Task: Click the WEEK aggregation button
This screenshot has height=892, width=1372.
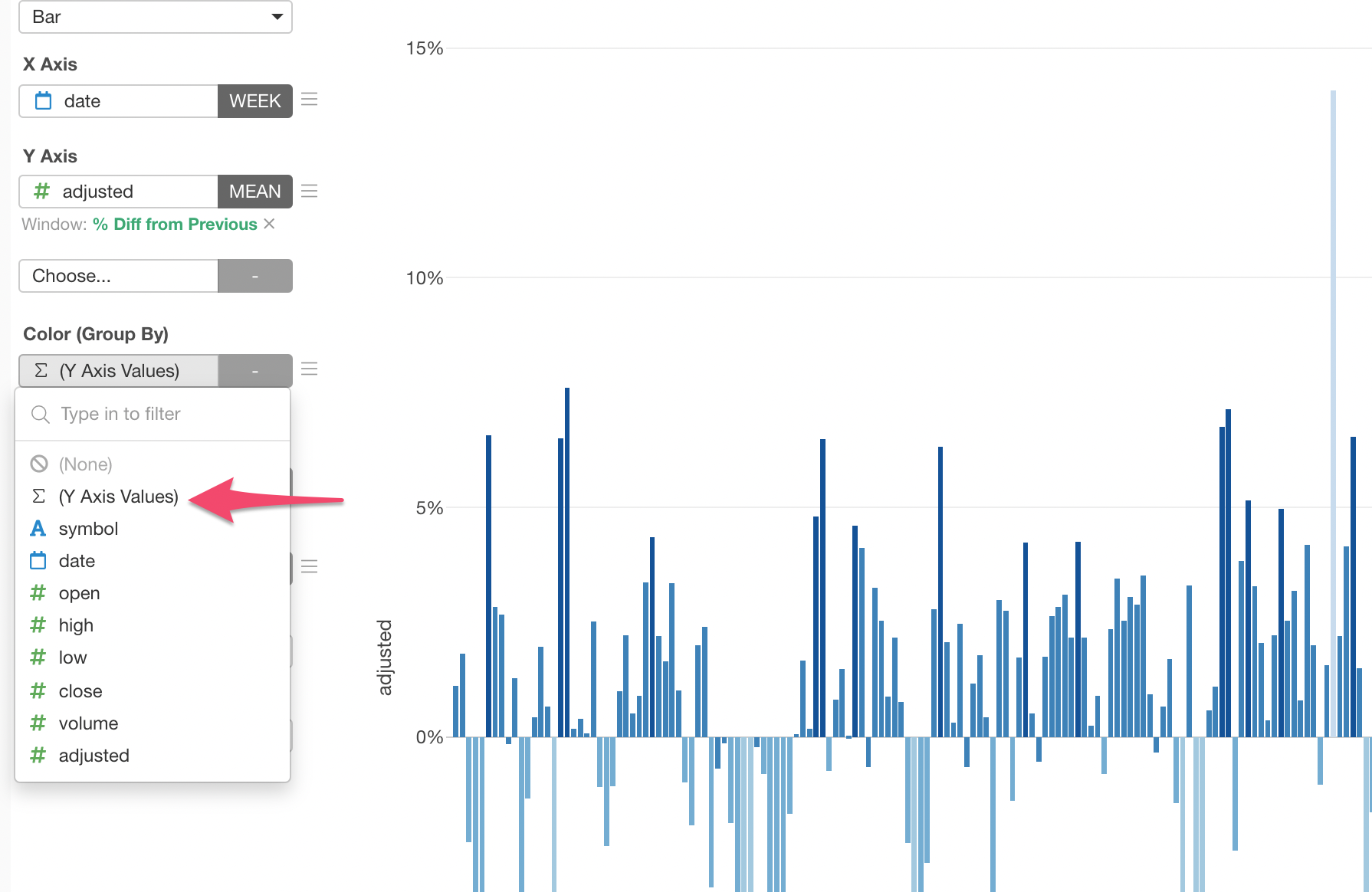Action: click(x=254, y=101)
